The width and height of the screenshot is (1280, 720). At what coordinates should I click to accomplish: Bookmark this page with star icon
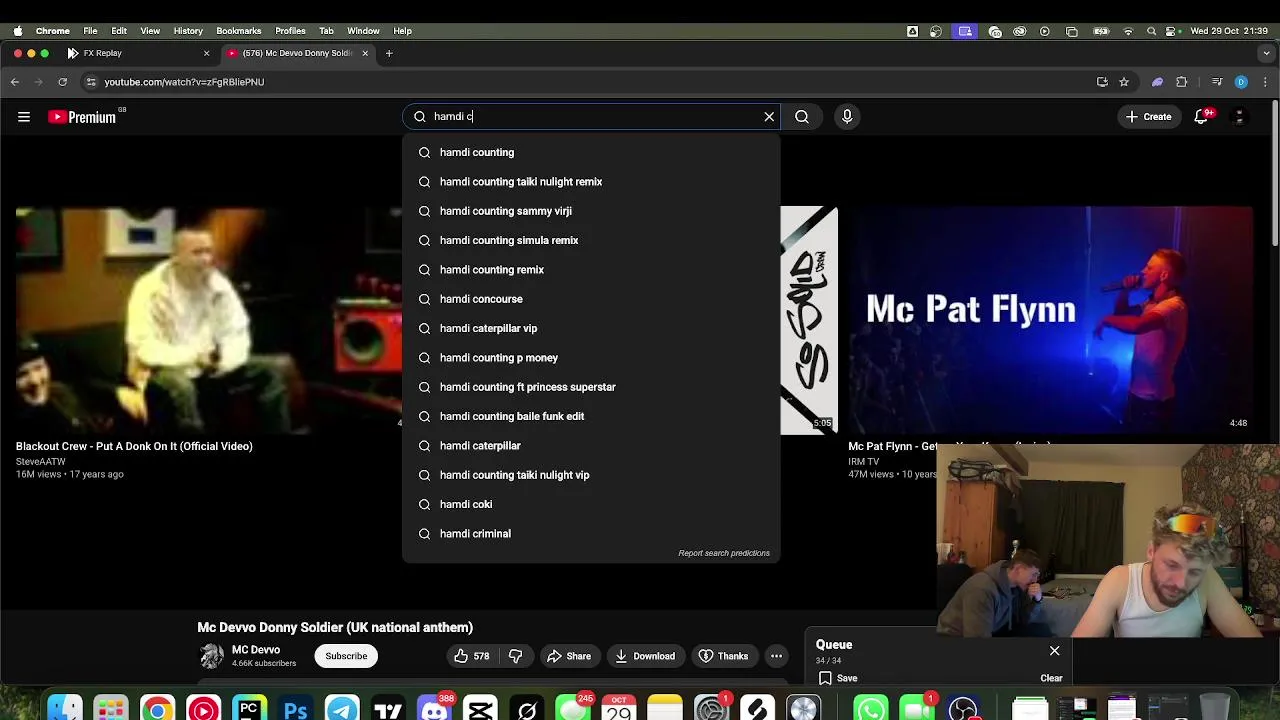1124,82
